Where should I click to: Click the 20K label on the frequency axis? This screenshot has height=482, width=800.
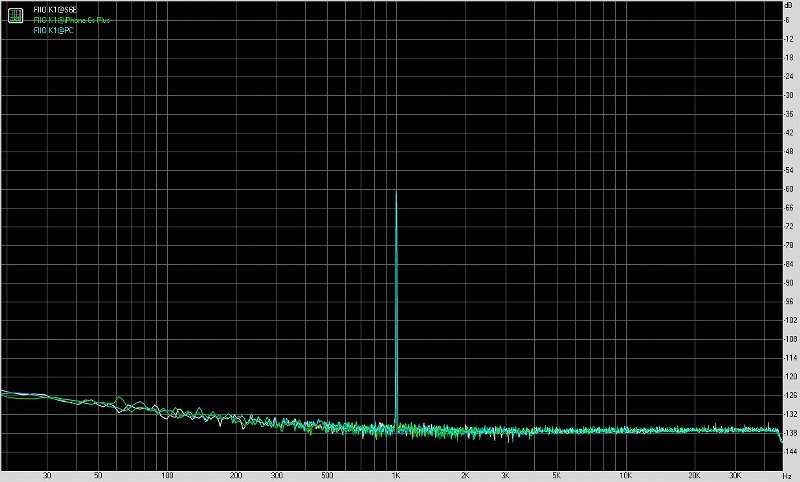click(695, 476)
